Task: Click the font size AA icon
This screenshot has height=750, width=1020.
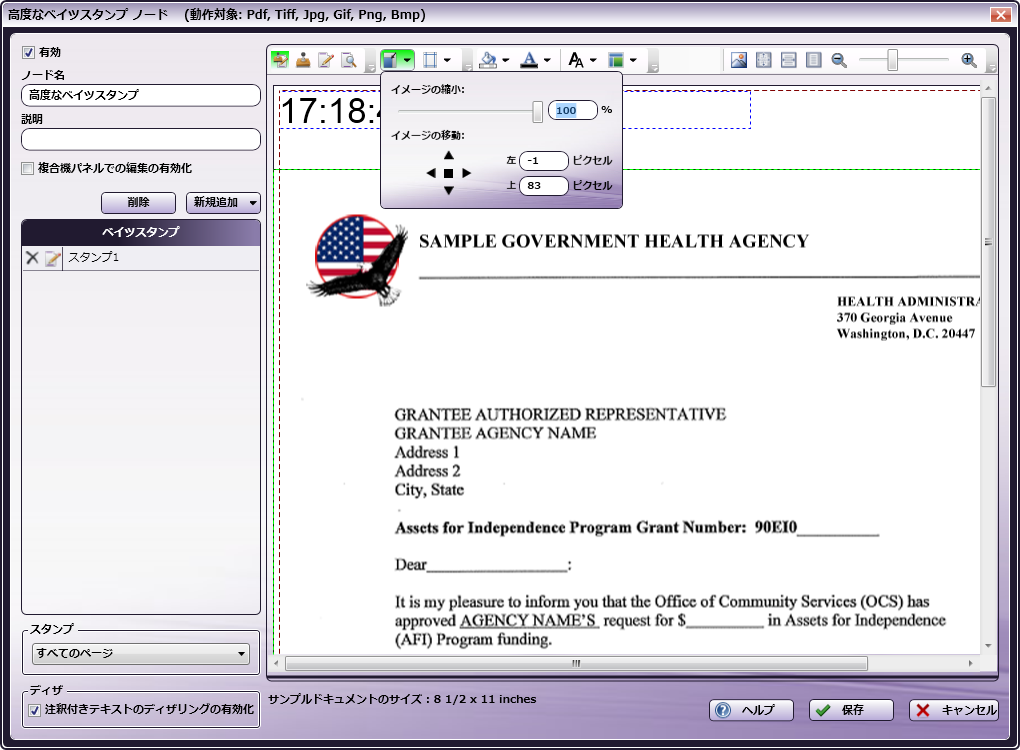Action: (x=576, y=60)
